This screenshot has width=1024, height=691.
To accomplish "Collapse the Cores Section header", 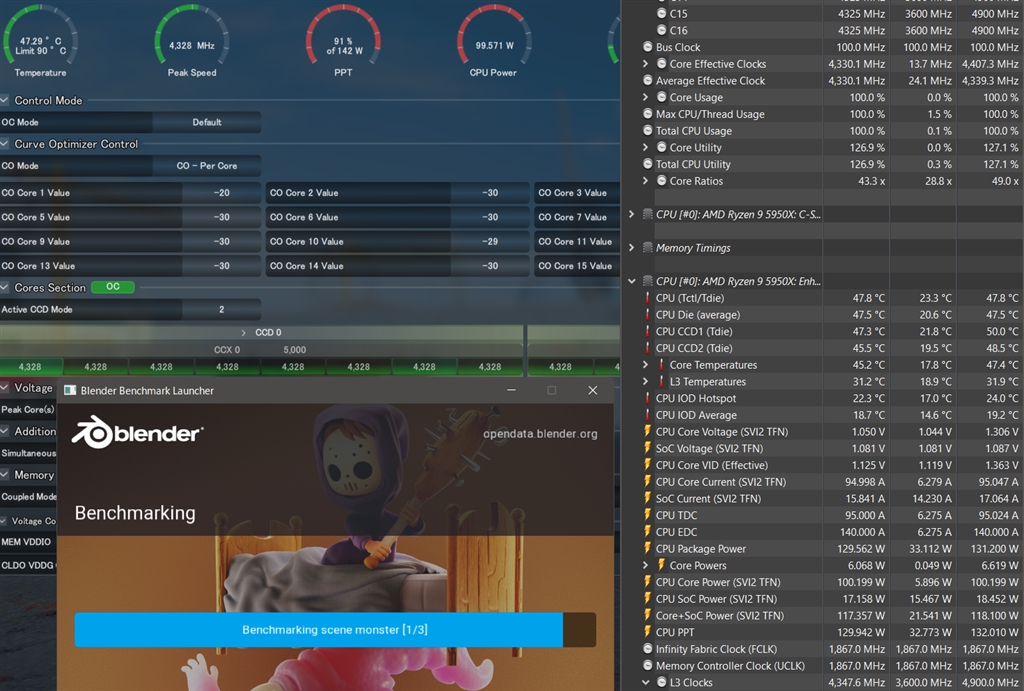I will coord(5,287).
